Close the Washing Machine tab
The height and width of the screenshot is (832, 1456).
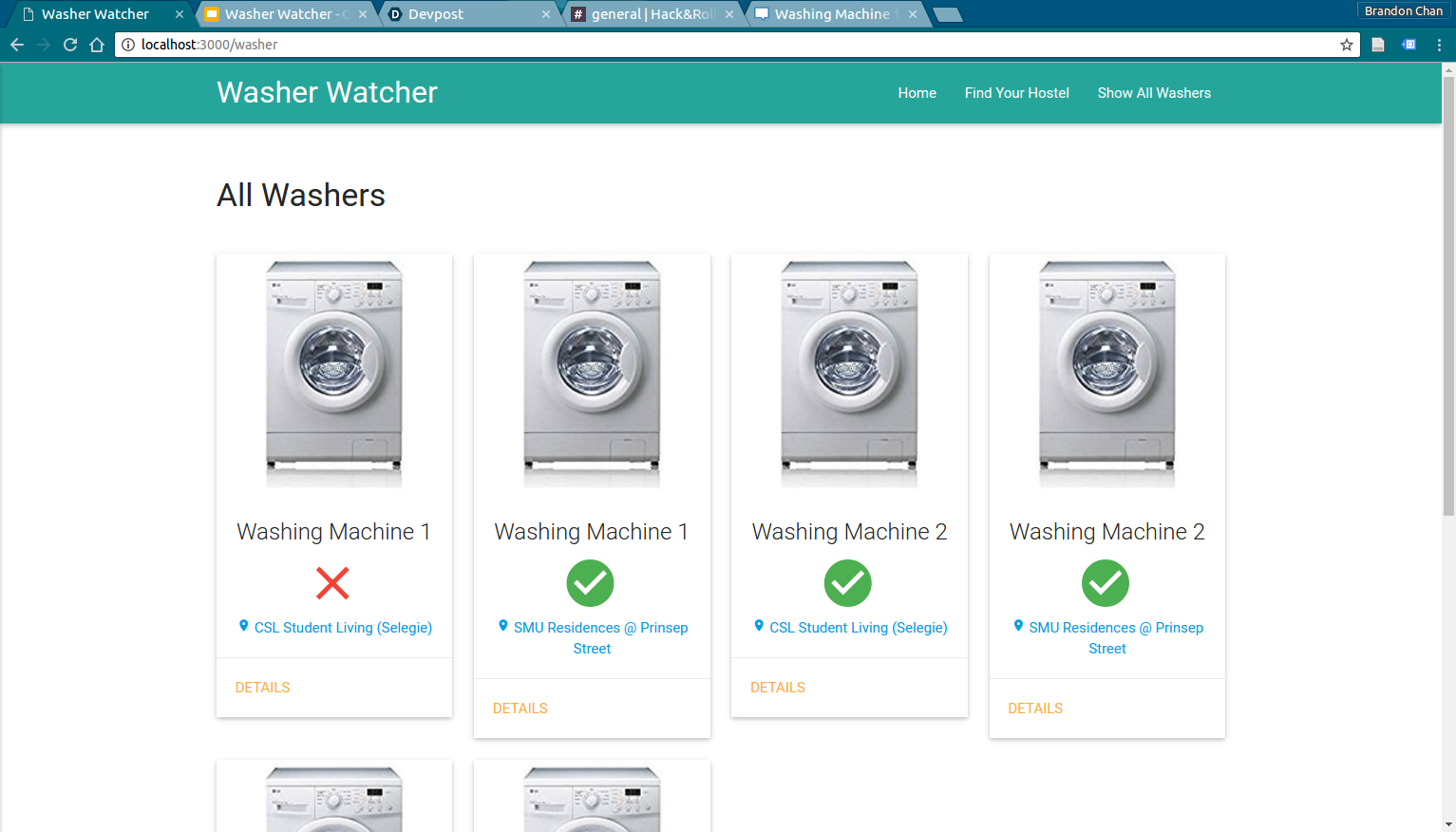tap(913, 14)
